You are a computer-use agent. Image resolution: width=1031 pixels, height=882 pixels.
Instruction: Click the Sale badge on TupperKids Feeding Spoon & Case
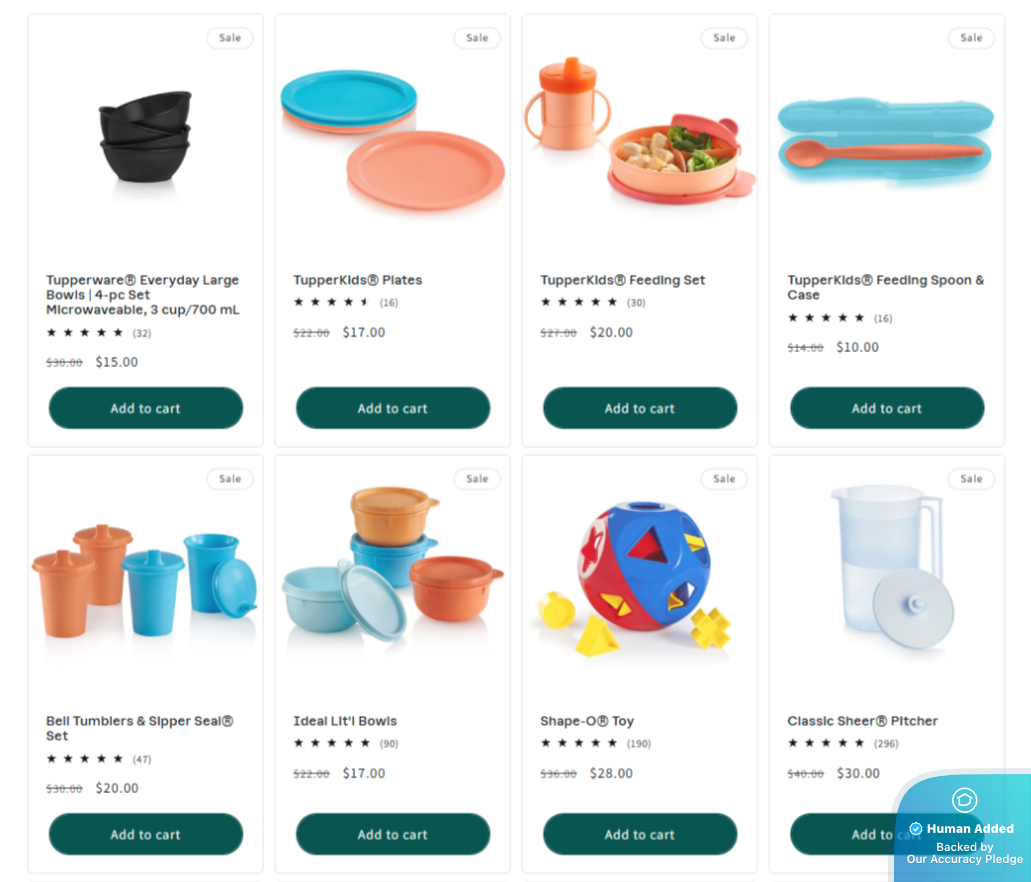pos(971,38)
